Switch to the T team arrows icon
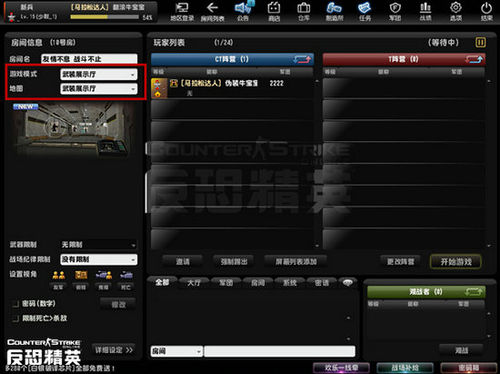Viewport: 500px width, 374px height. pyautogui.click(x=474, y=59)
